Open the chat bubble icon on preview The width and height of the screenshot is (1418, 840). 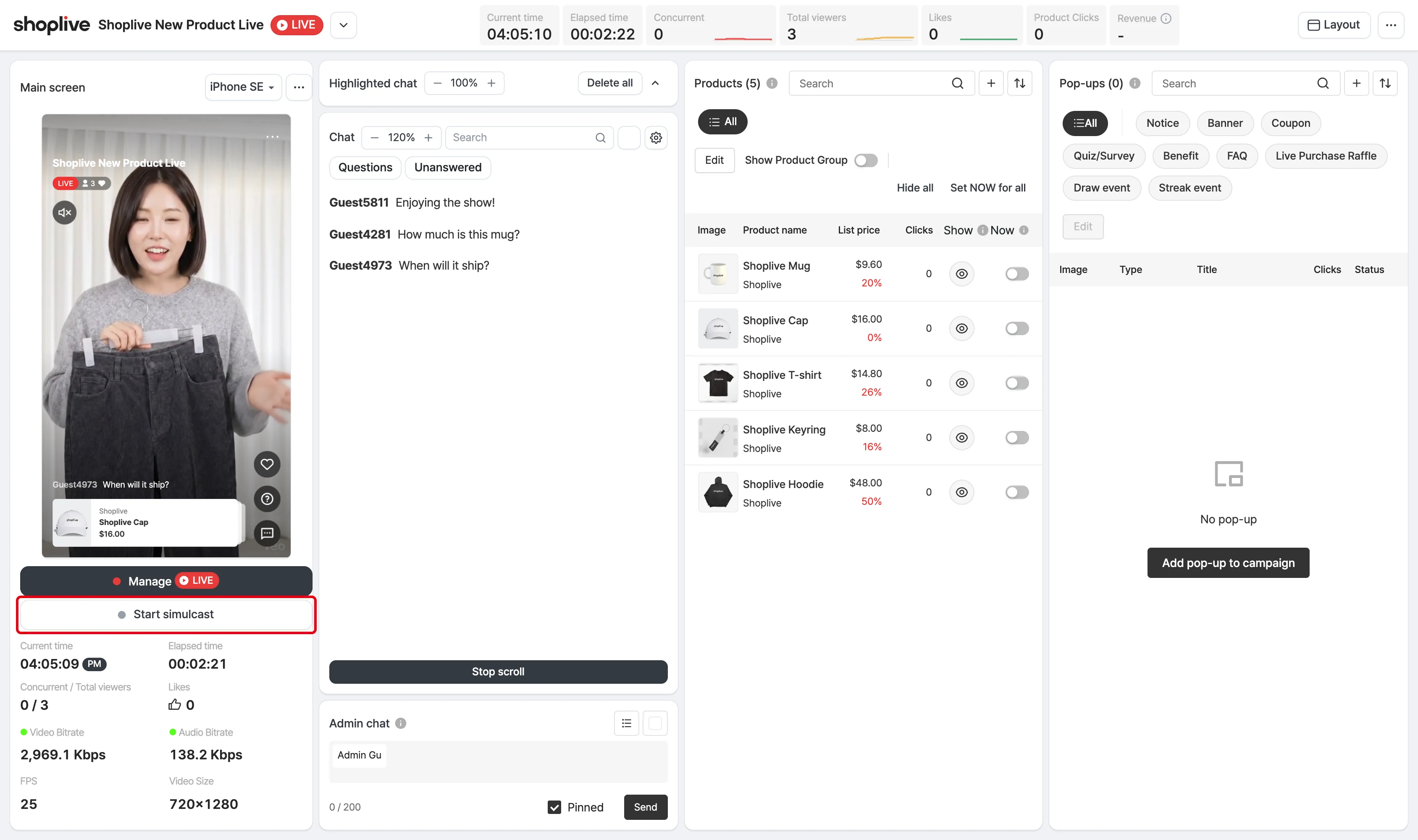267,533
